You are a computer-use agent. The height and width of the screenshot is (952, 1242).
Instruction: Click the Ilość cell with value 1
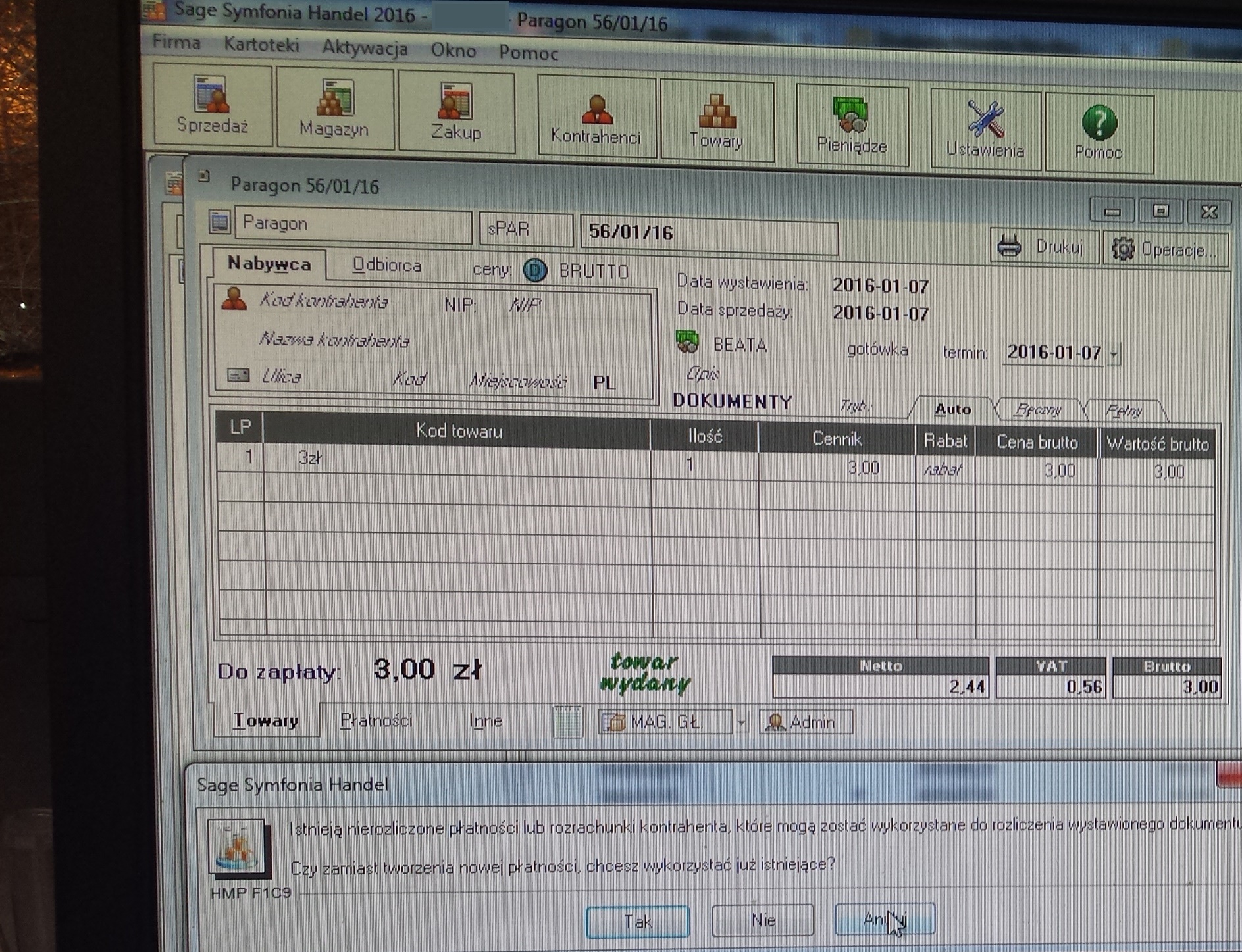pos(704,464)
